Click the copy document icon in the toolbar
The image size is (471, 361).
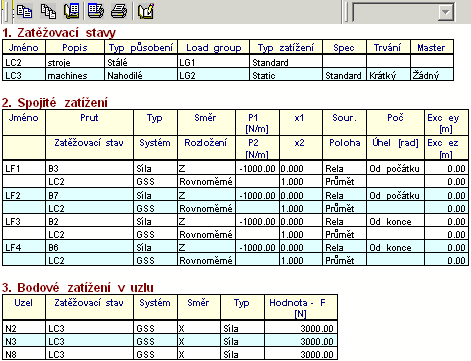point(24,11)
